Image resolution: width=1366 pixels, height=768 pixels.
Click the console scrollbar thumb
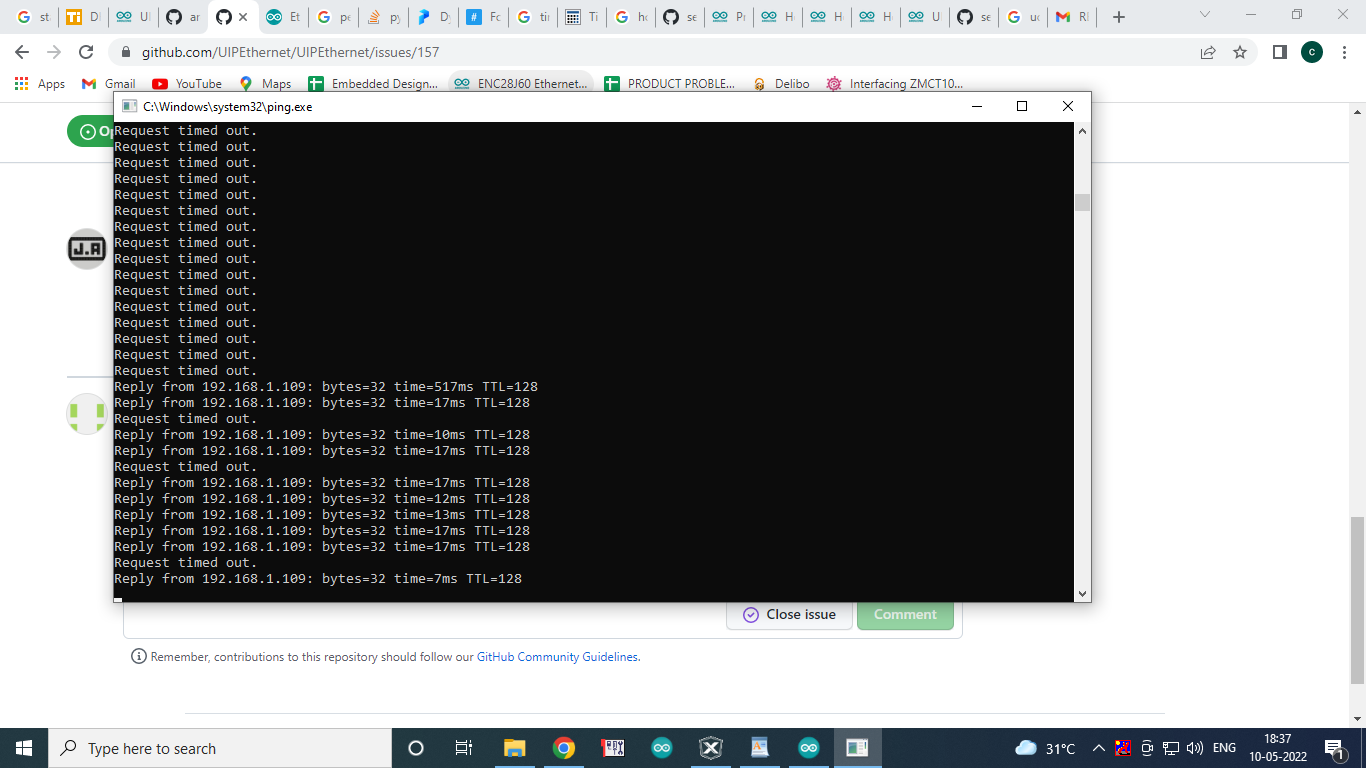pyautogui.click(x=1082, y=203)
